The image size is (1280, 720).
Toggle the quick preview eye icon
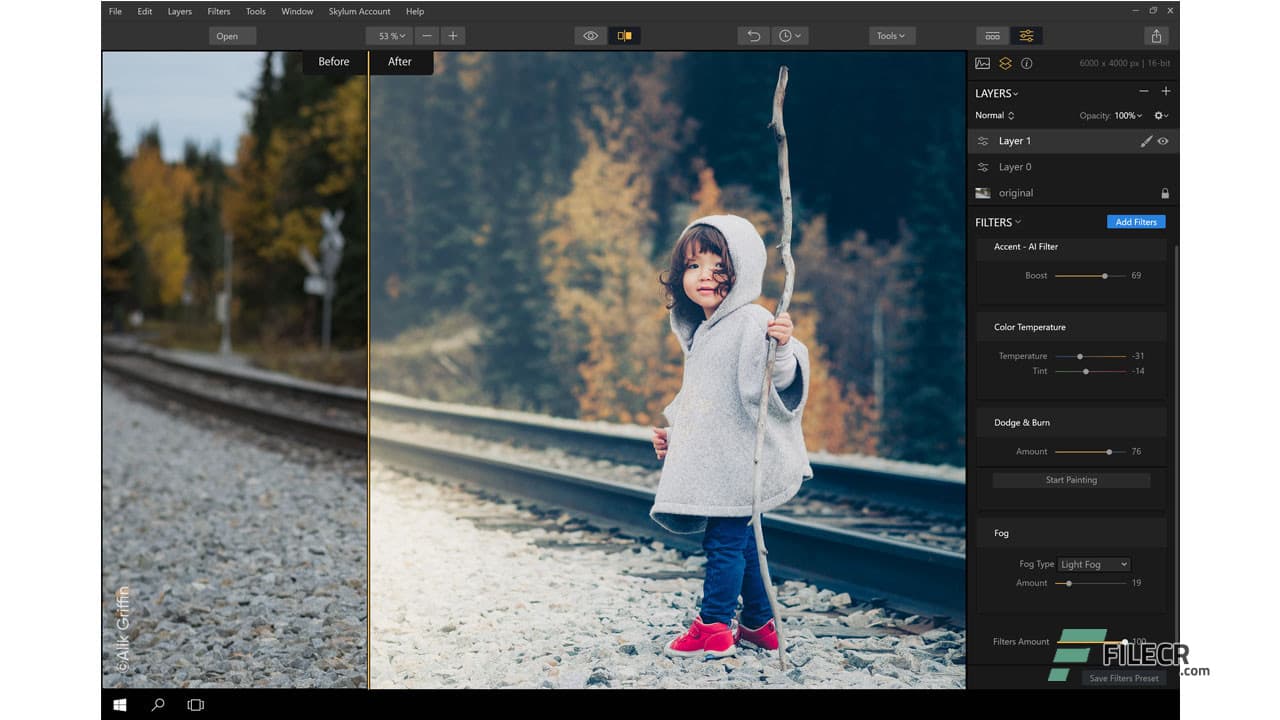click(x=590, y=35)
